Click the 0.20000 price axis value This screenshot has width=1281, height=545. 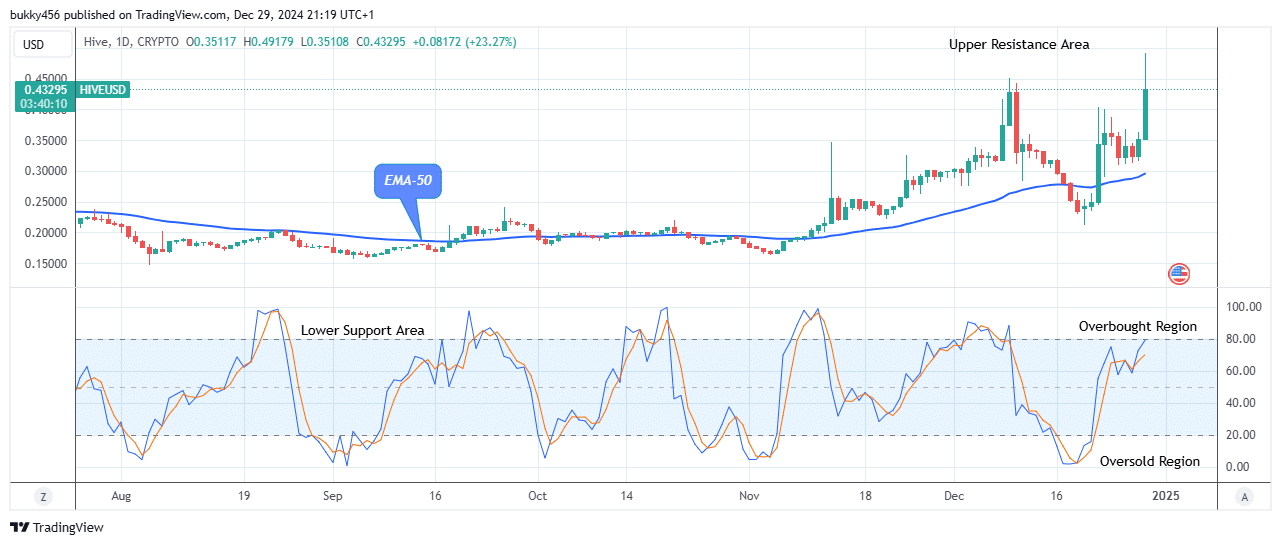[x=48, y=233]
